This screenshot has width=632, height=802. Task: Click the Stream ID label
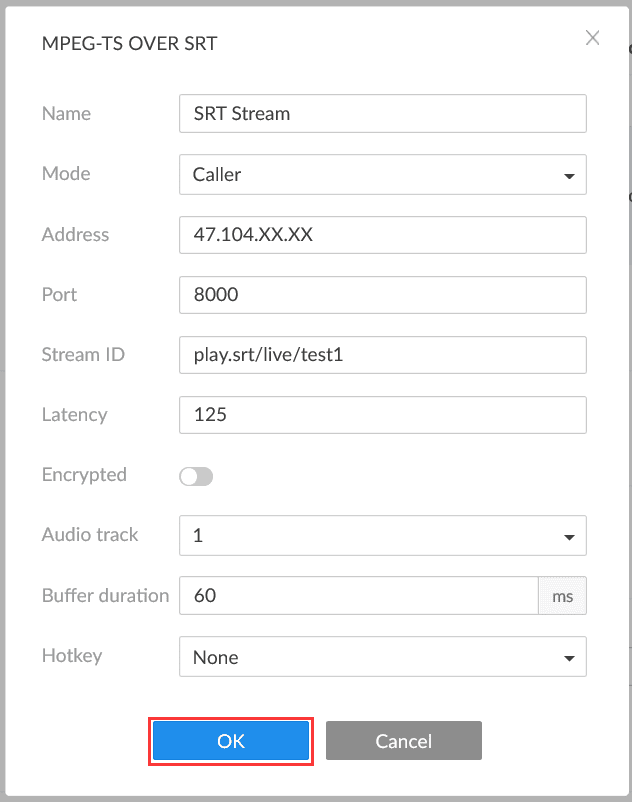point(83,354)
